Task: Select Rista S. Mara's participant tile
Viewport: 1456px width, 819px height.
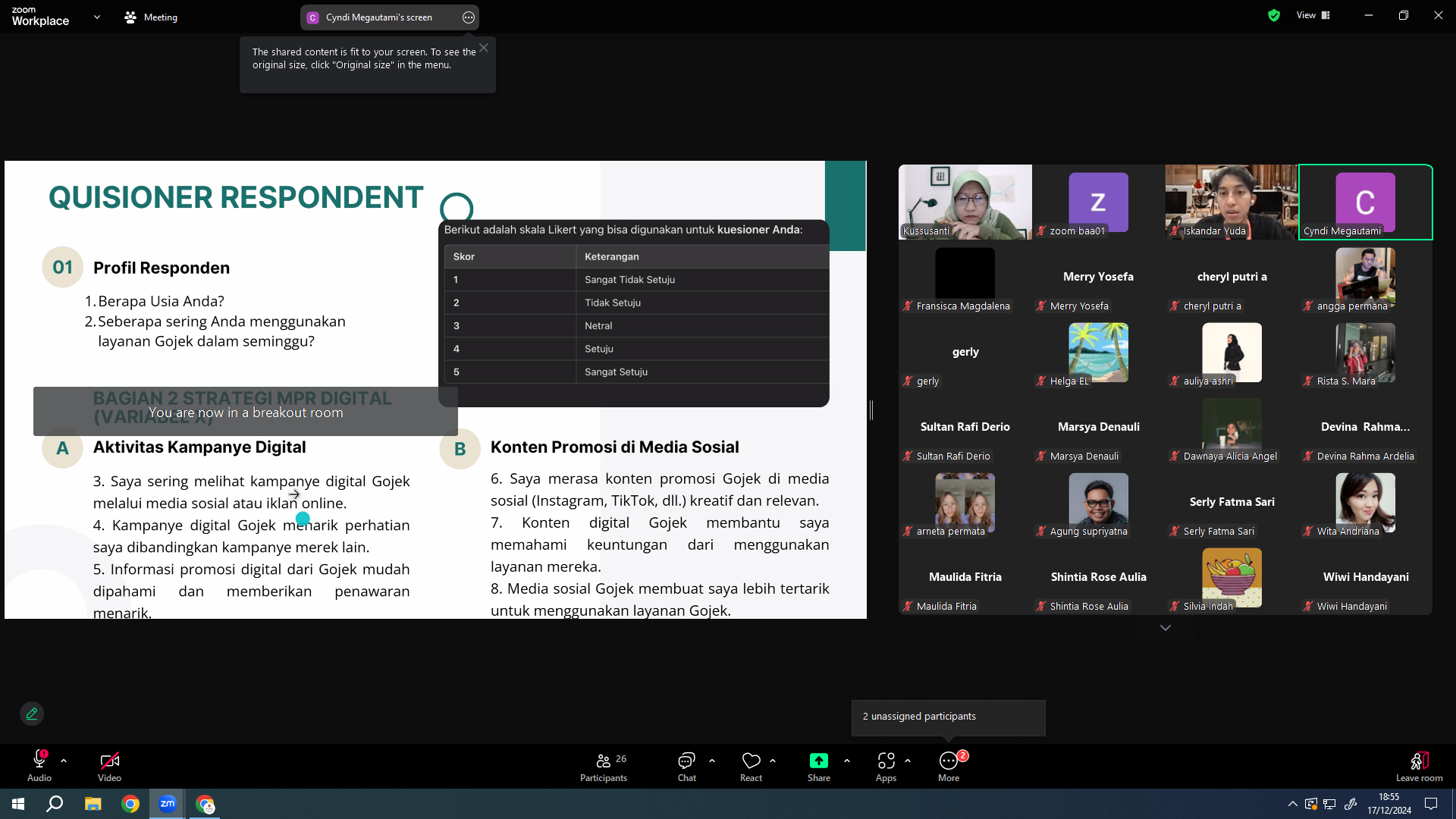Action: click(1366, 352)
